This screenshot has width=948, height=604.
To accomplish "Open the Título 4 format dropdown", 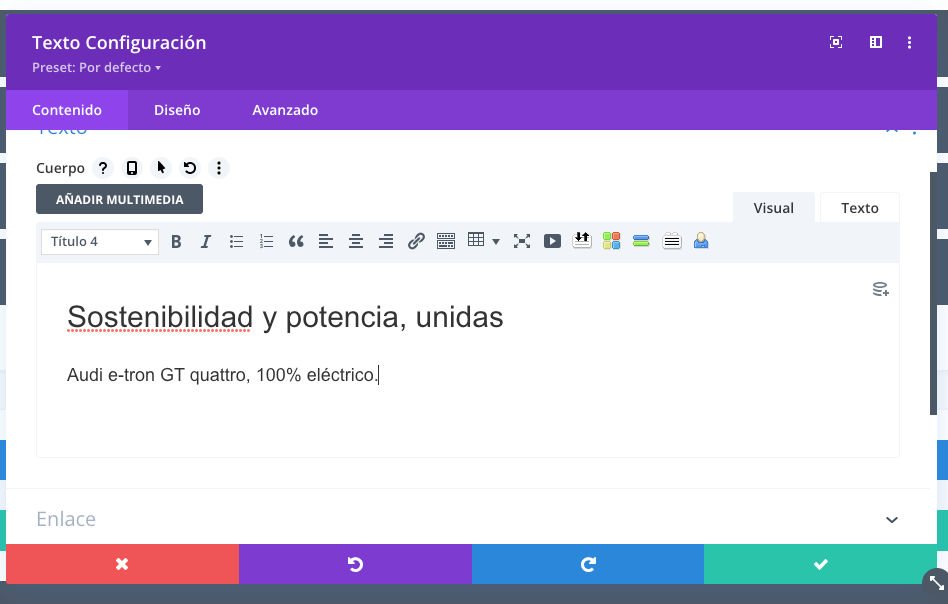I will pyautogui.click(x=100, y=242).
